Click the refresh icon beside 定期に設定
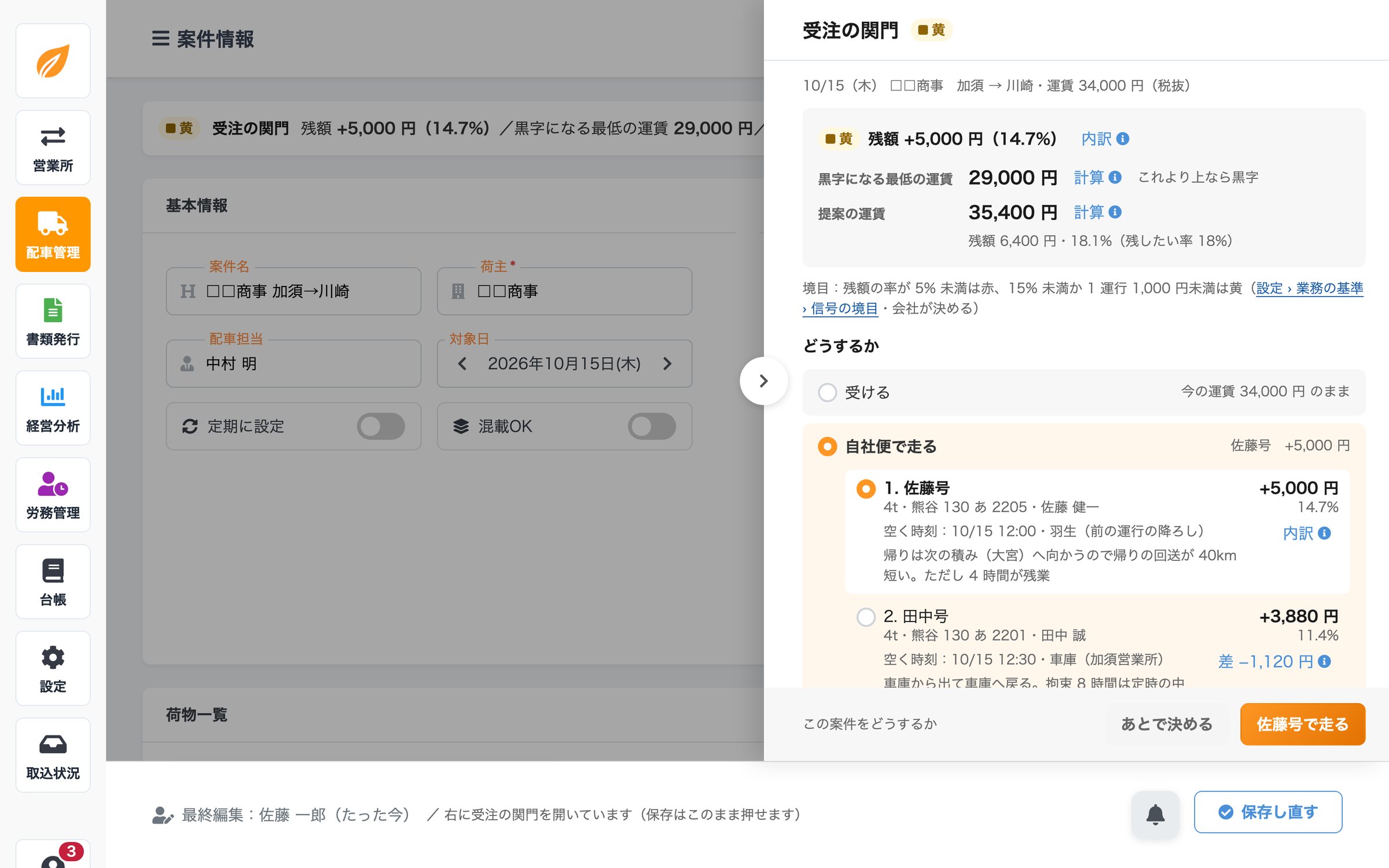 point(190,426)
